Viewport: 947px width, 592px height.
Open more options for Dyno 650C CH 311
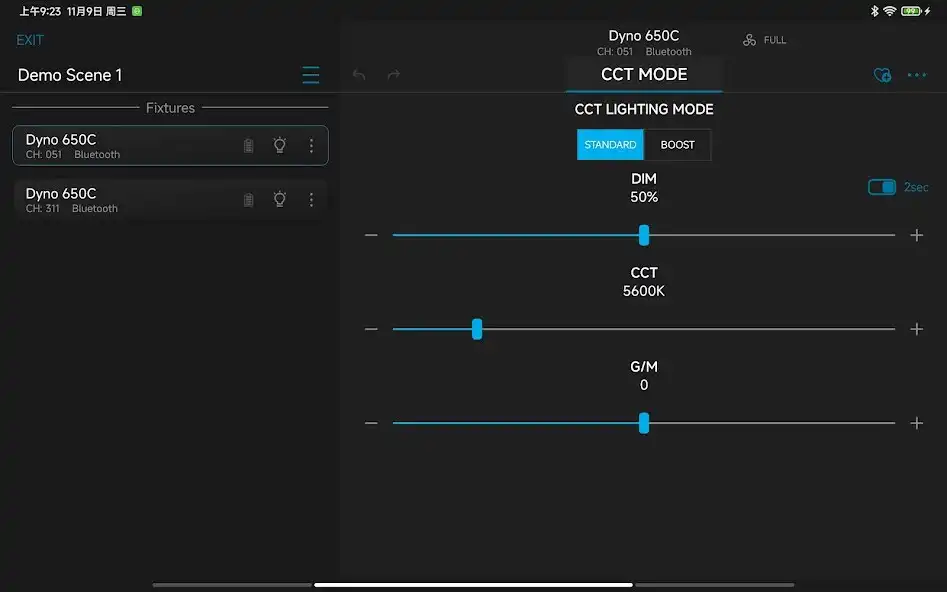coord(311,200)
